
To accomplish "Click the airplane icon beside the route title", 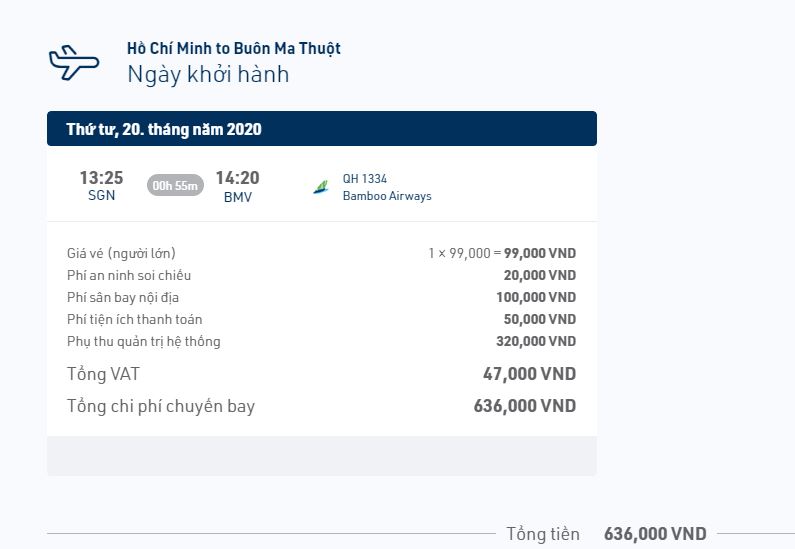I will [x=74, y=62].
